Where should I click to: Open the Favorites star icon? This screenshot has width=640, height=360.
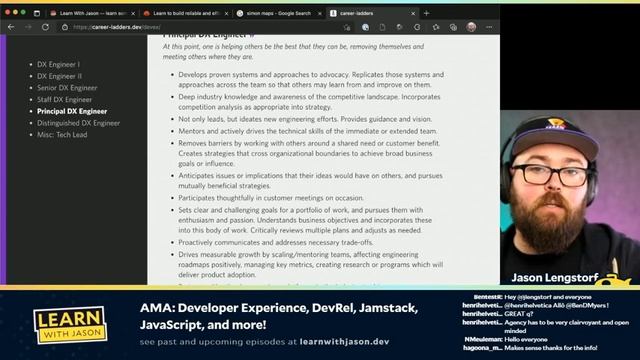pyautogui.click(x=436, y=27)
